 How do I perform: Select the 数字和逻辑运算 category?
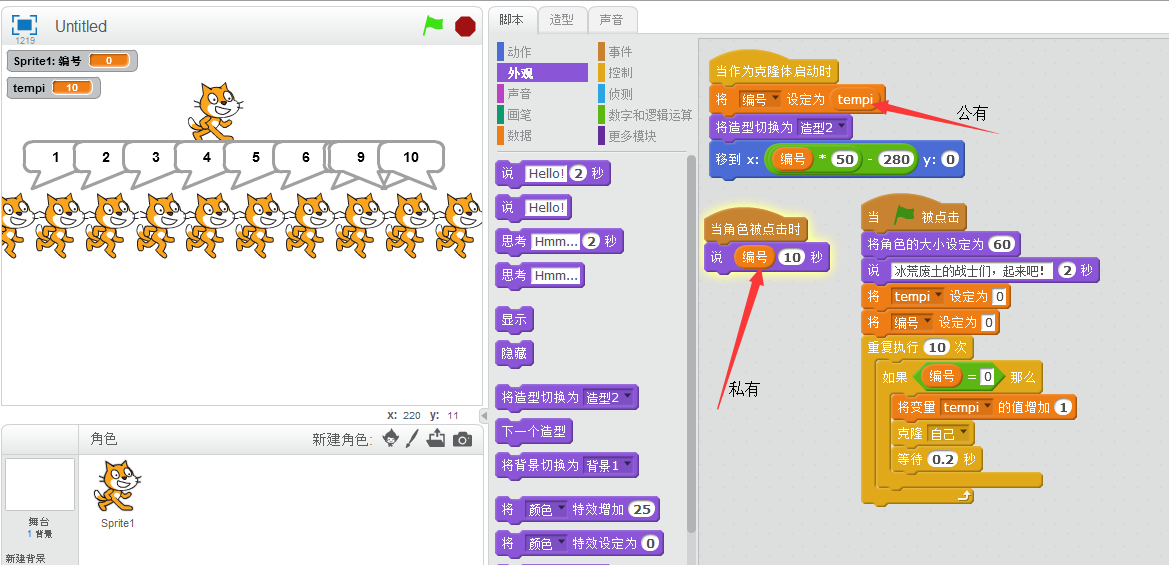coord(650,114)
